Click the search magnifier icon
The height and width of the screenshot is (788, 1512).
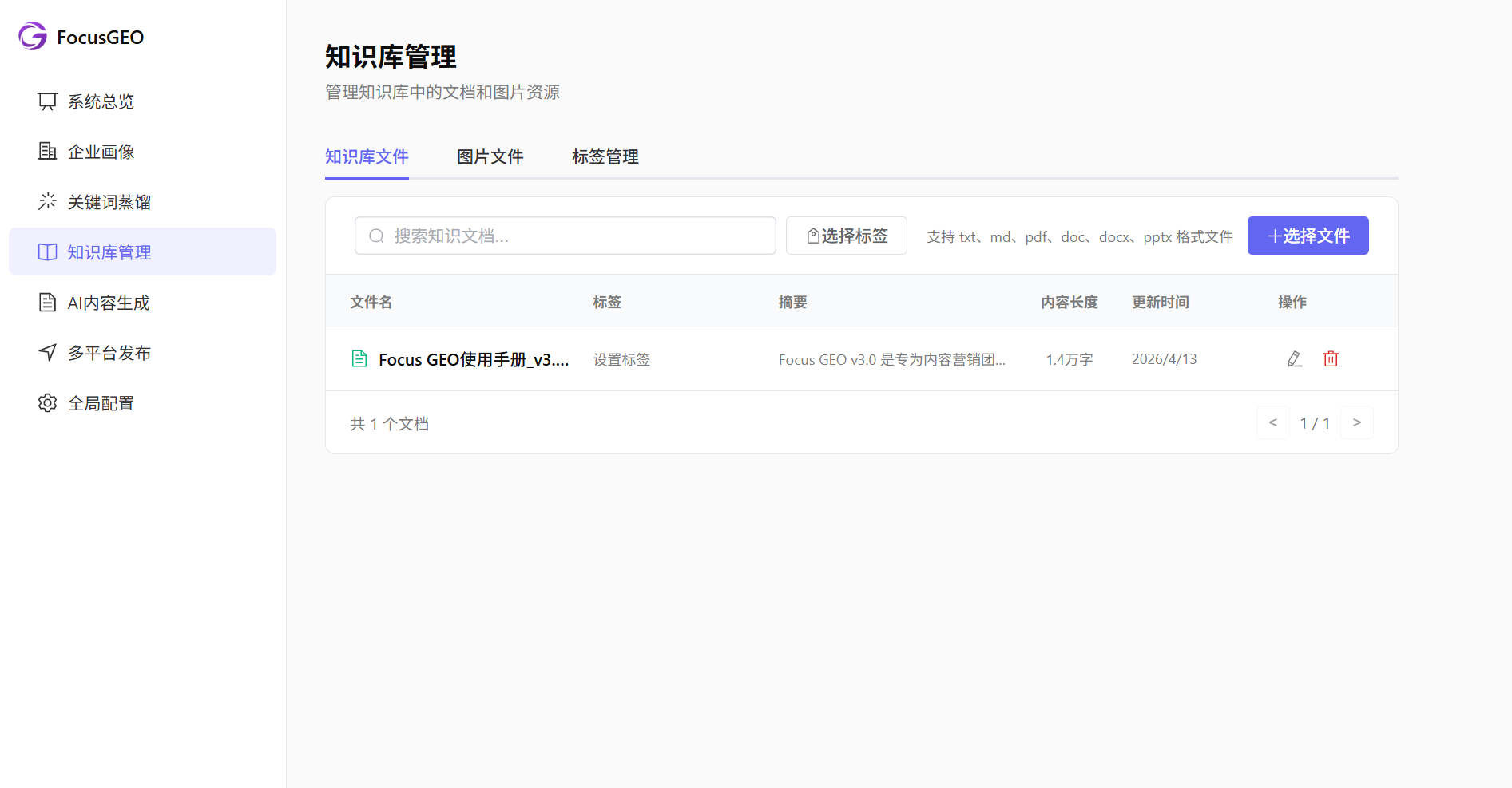(375, 236)
